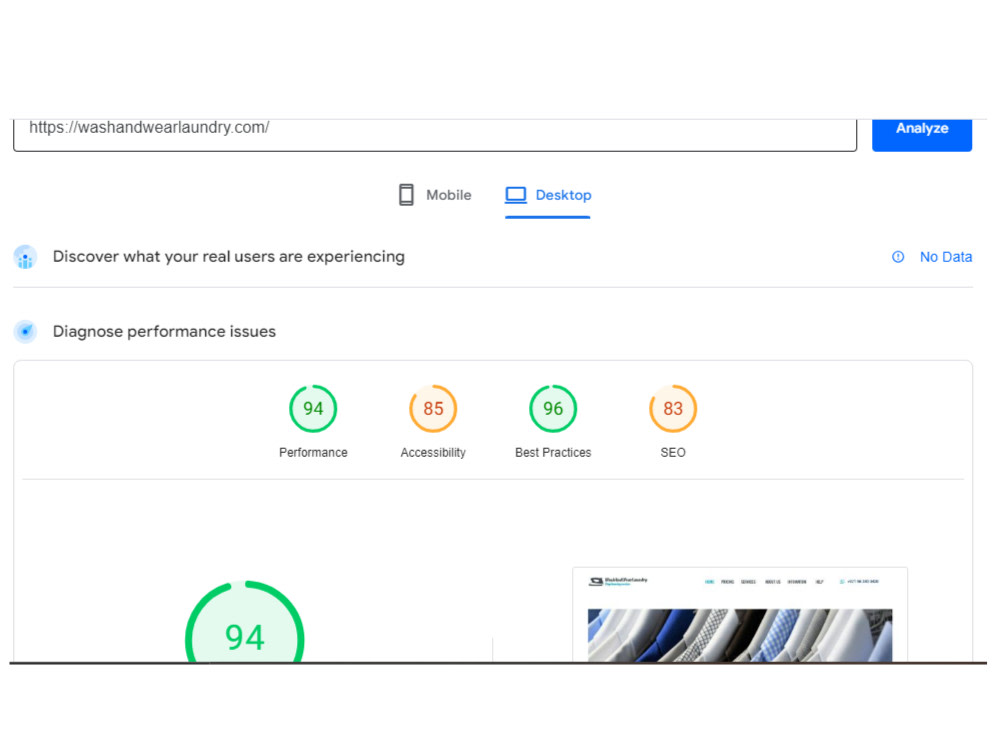The image size is (1000, 750).
Task: Click the diagnose performance issues icon
Action: [x=26, y=332]
